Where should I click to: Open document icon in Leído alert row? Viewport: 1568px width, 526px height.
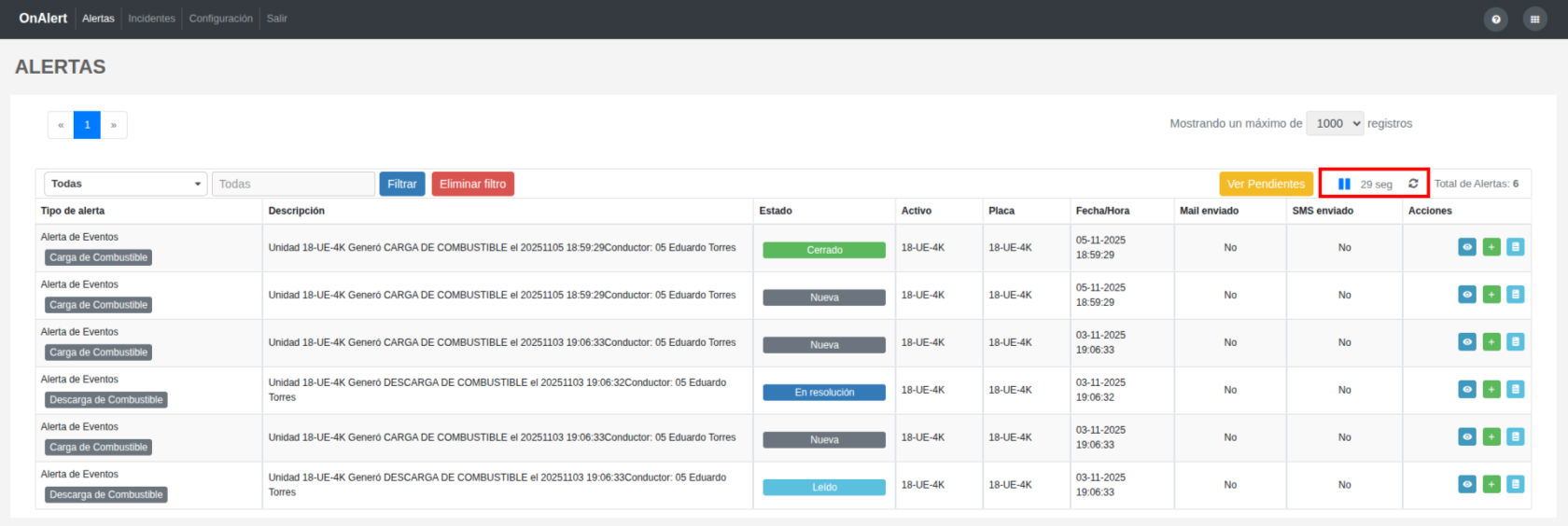tap(1516, 484)
